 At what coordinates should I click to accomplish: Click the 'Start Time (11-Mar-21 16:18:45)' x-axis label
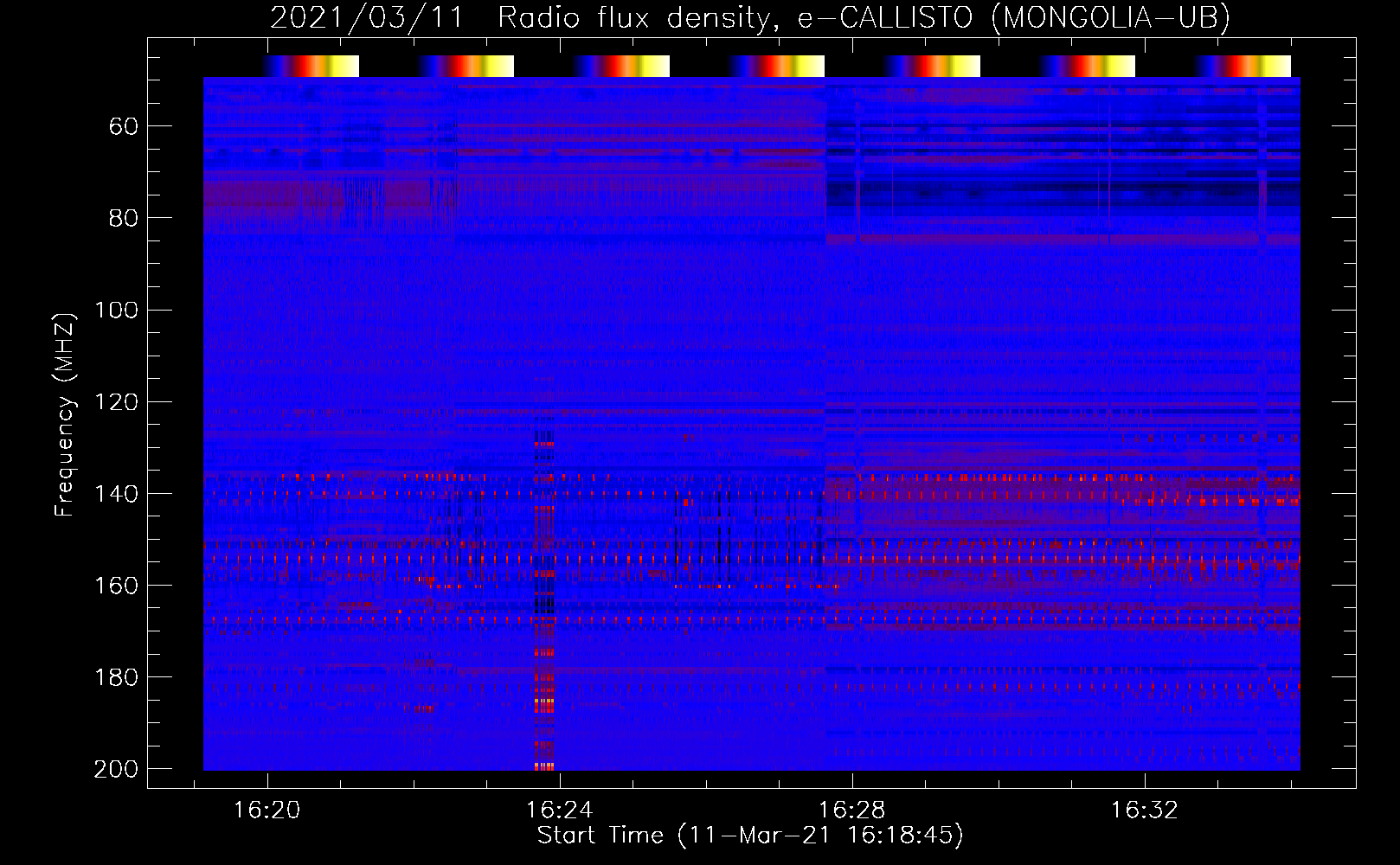750,836
